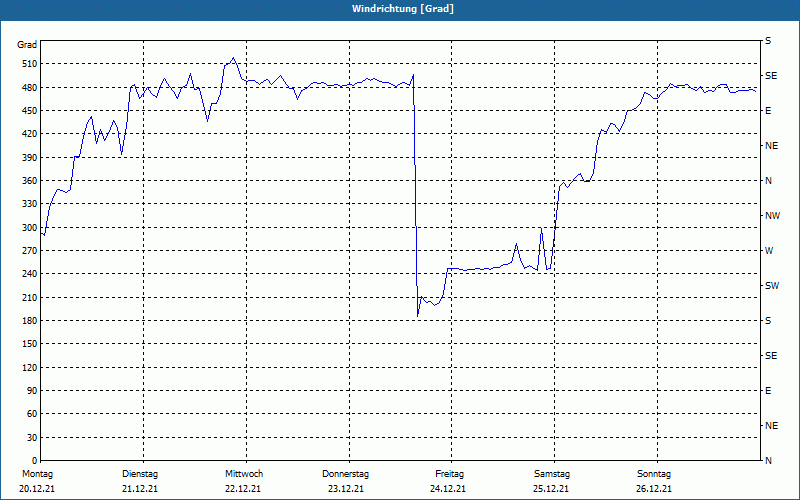Viewport: 800px width, 500px height.
Task: Select the date 23.12.21
Action: pyautogui.click(x=346, y=489)
